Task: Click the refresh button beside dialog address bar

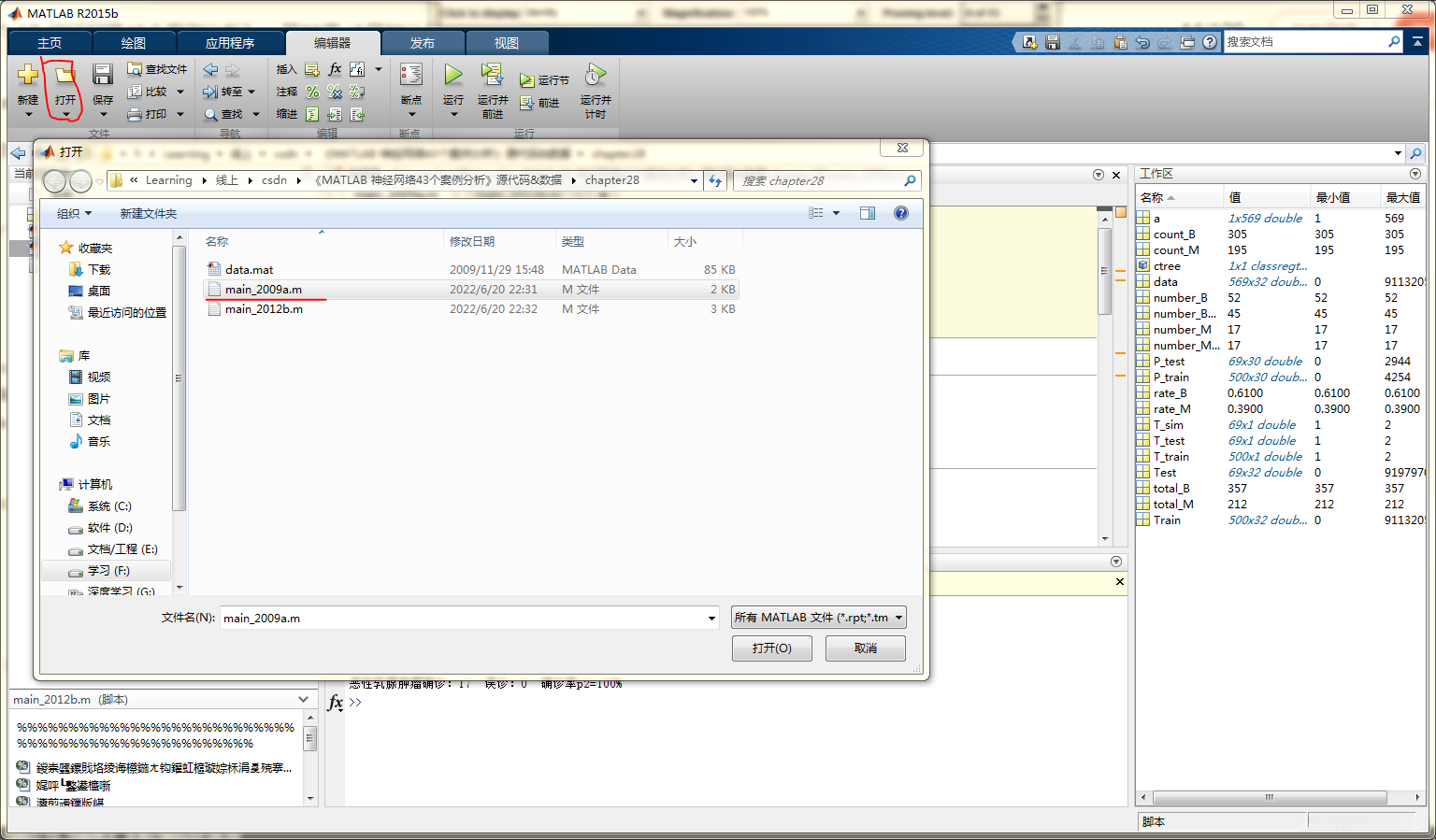Action: [715, 180]
